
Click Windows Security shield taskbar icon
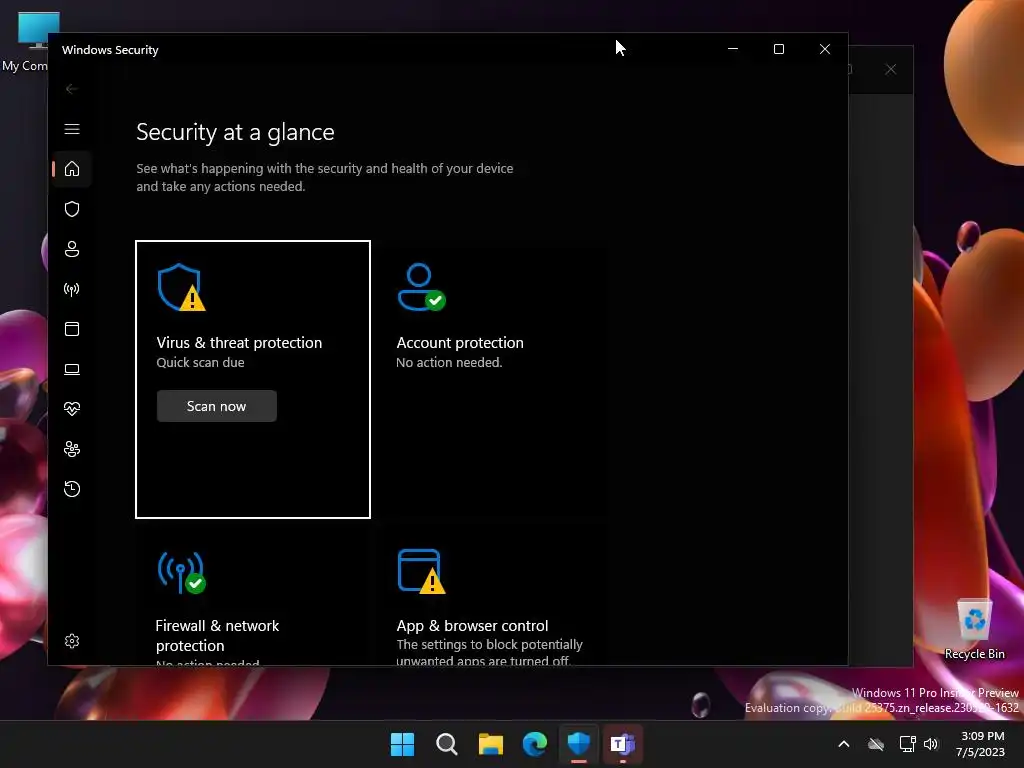[x=579, y=744]
